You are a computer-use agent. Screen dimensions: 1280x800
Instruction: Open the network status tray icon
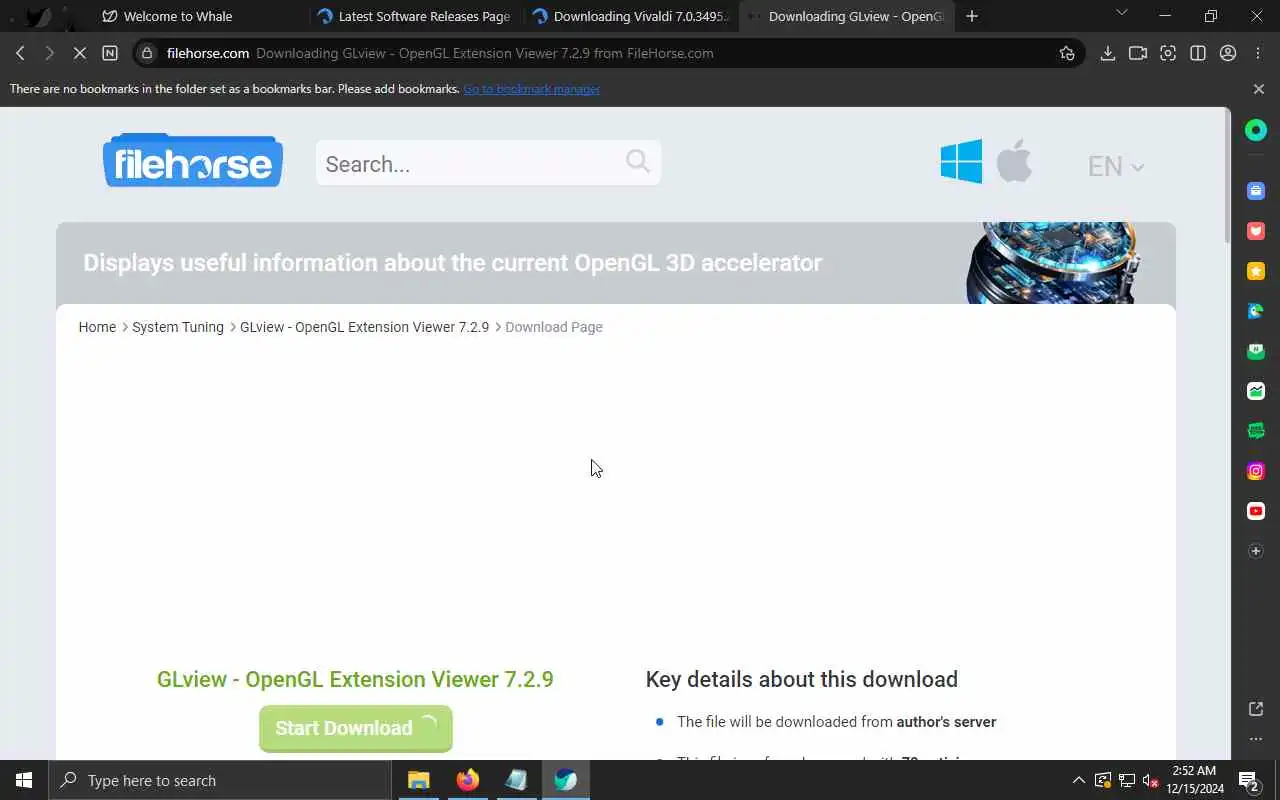click(1126, 780)
